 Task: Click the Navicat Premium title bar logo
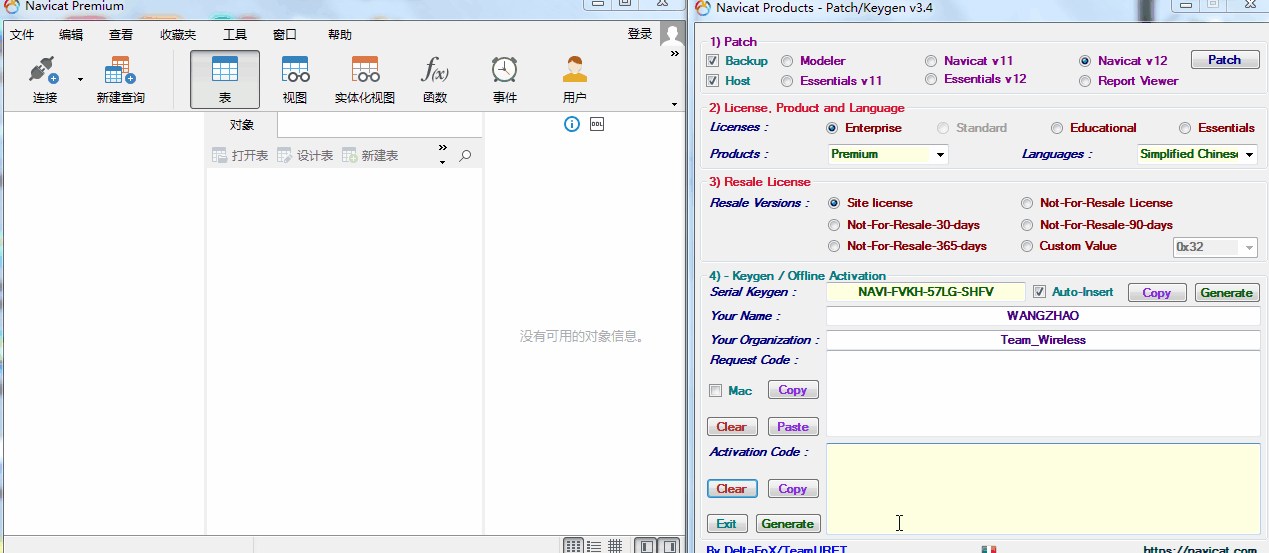11,6
